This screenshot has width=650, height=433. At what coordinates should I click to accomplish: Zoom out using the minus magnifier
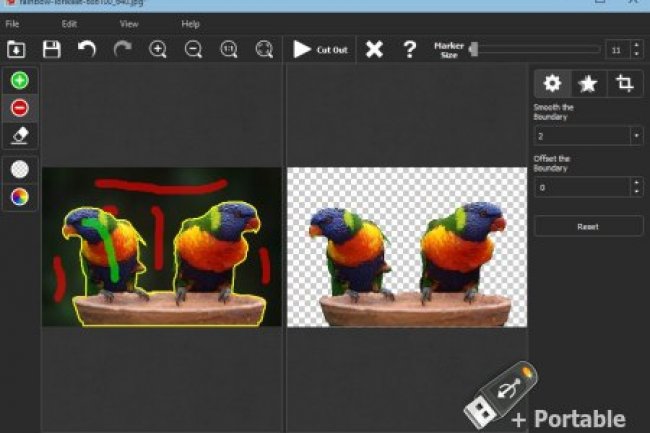click(x=194, y=49)
